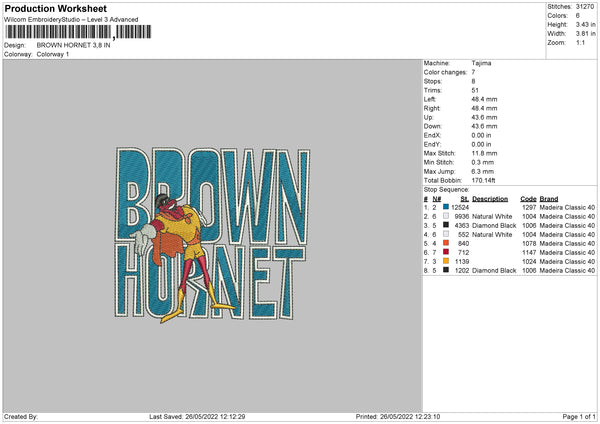Click the Trims value '51'
The image size is (600, 424).
(x=475, y=90)
